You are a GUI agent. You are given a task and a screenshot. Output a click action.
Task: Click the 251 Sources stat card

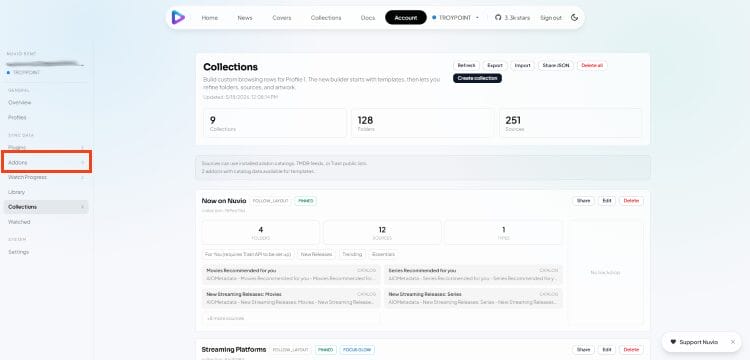[571, 123]
